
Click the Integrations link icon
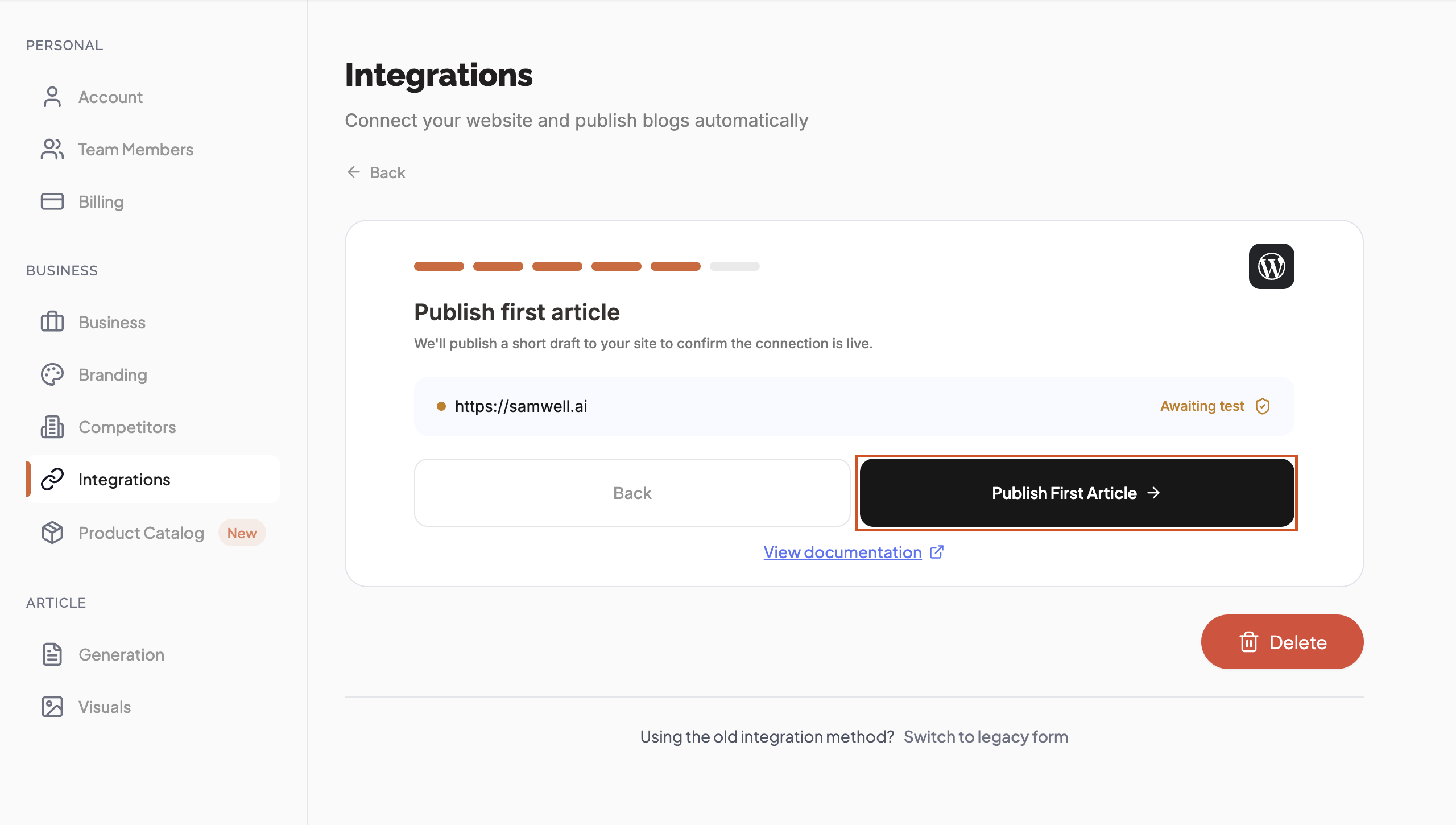coord(52,479)
